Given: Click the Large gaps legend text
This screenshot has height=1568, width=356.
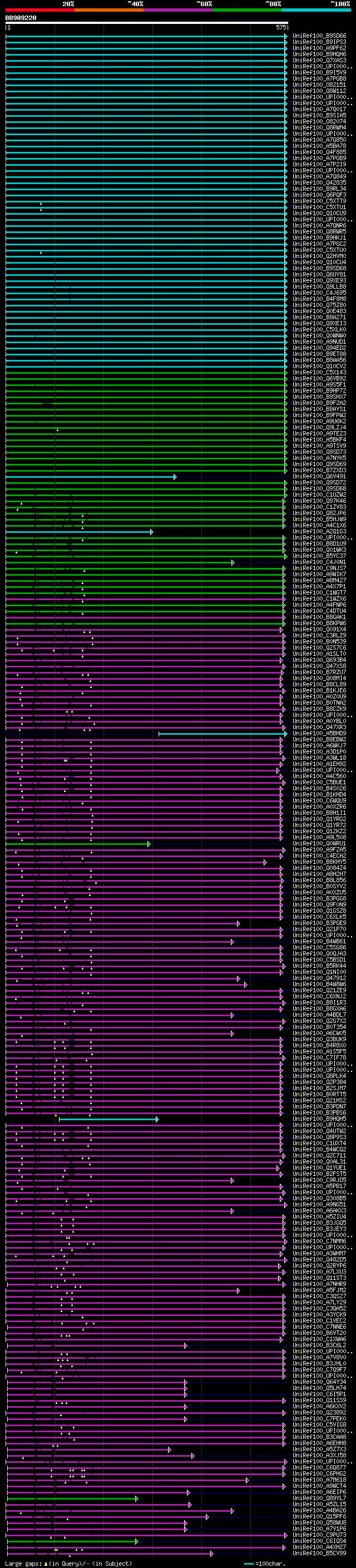Looking at the screenshot, I should point(67,1563).
